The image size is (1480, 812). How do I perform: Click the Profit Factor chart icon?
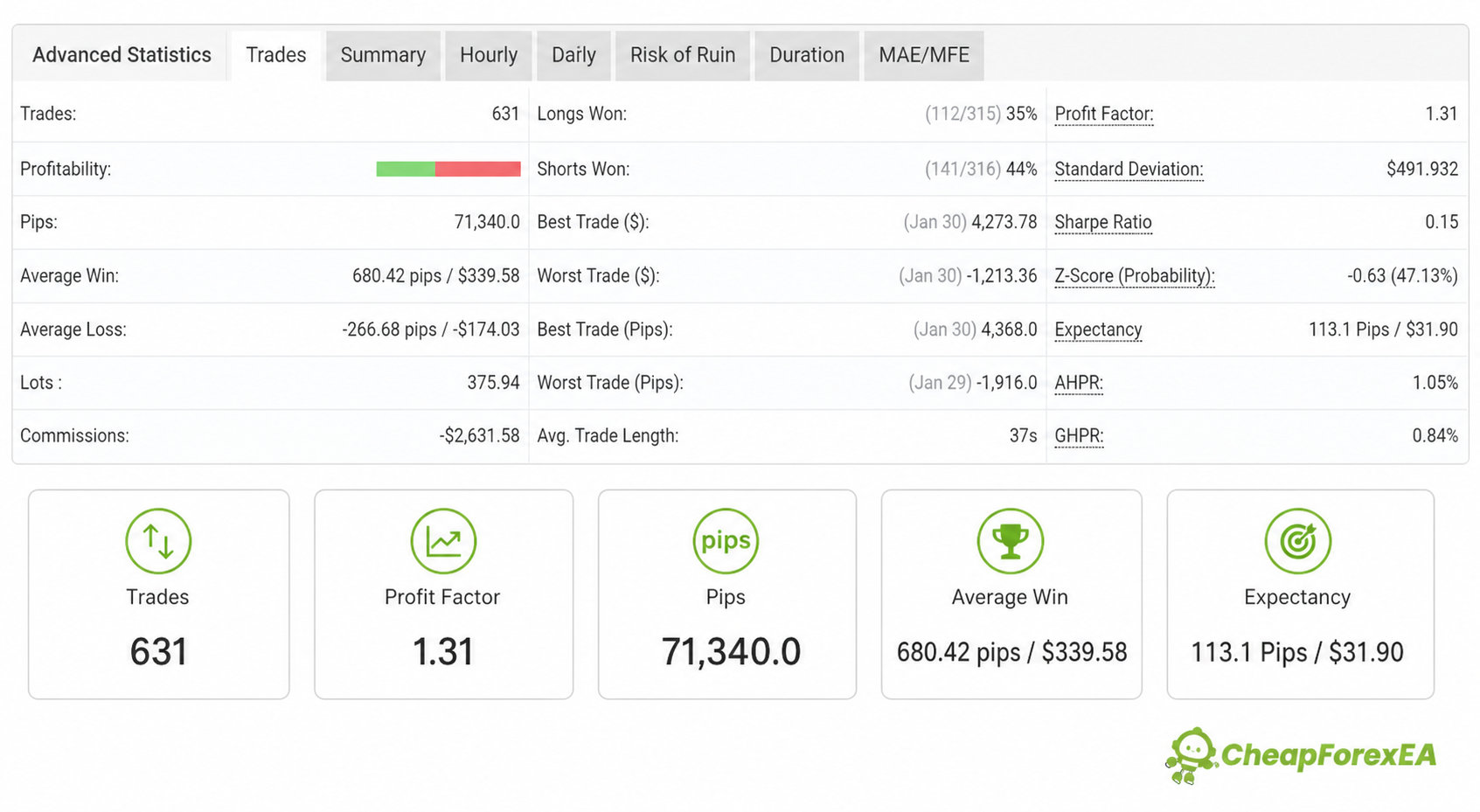tap(443, 541)
